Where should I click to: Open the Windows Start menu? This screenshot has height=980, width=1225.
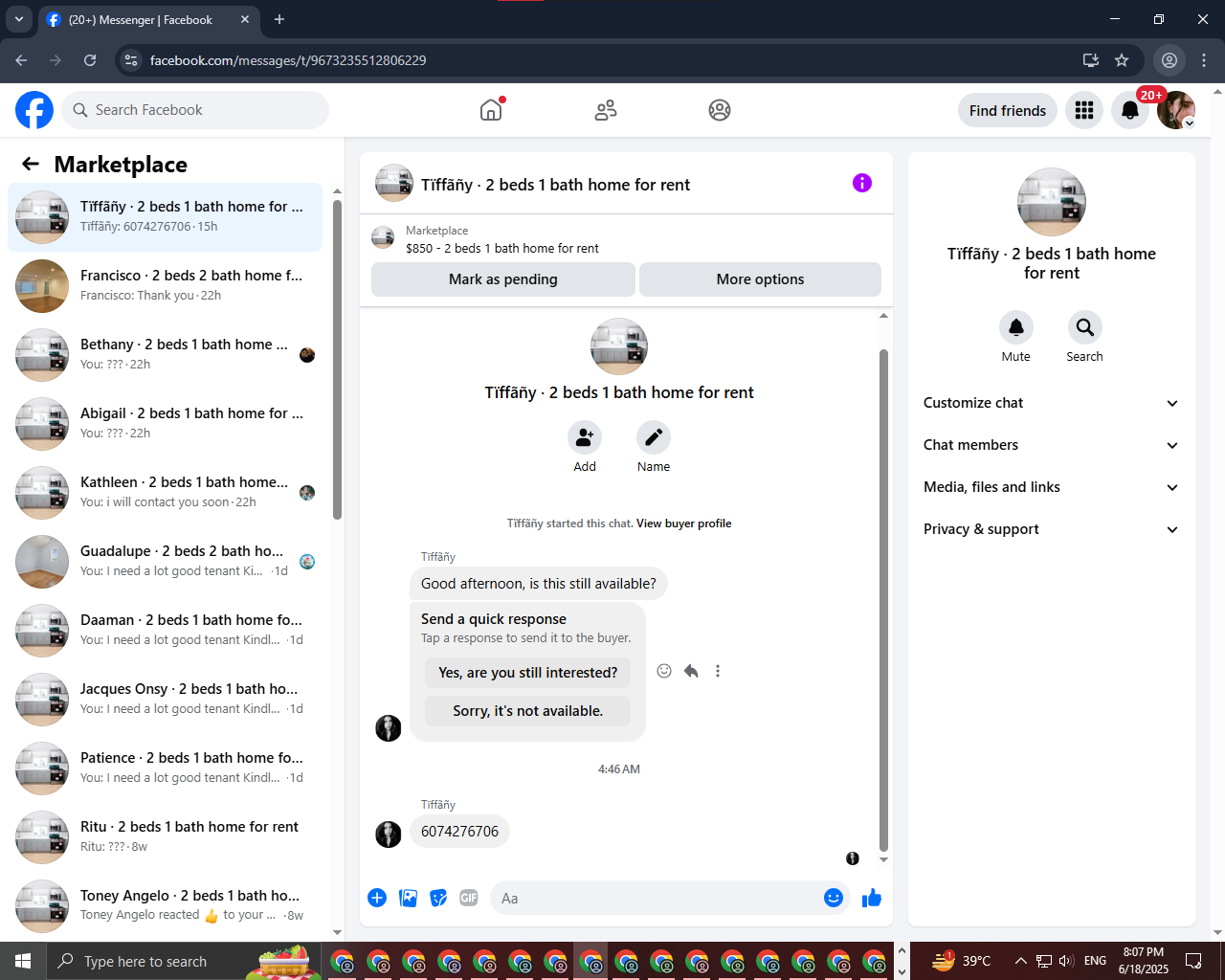[23, 961]
